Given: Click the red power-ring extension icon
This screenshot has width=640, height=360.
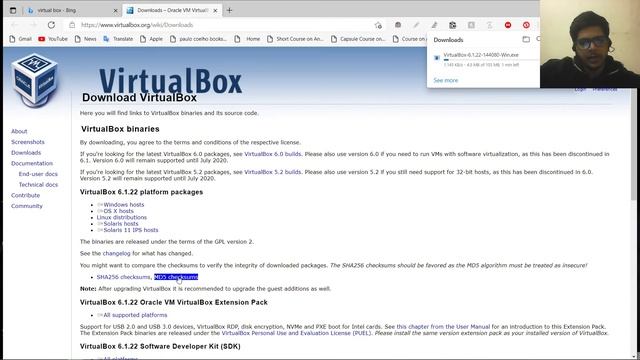Looking at the screenshot, I should coord(526,25).
